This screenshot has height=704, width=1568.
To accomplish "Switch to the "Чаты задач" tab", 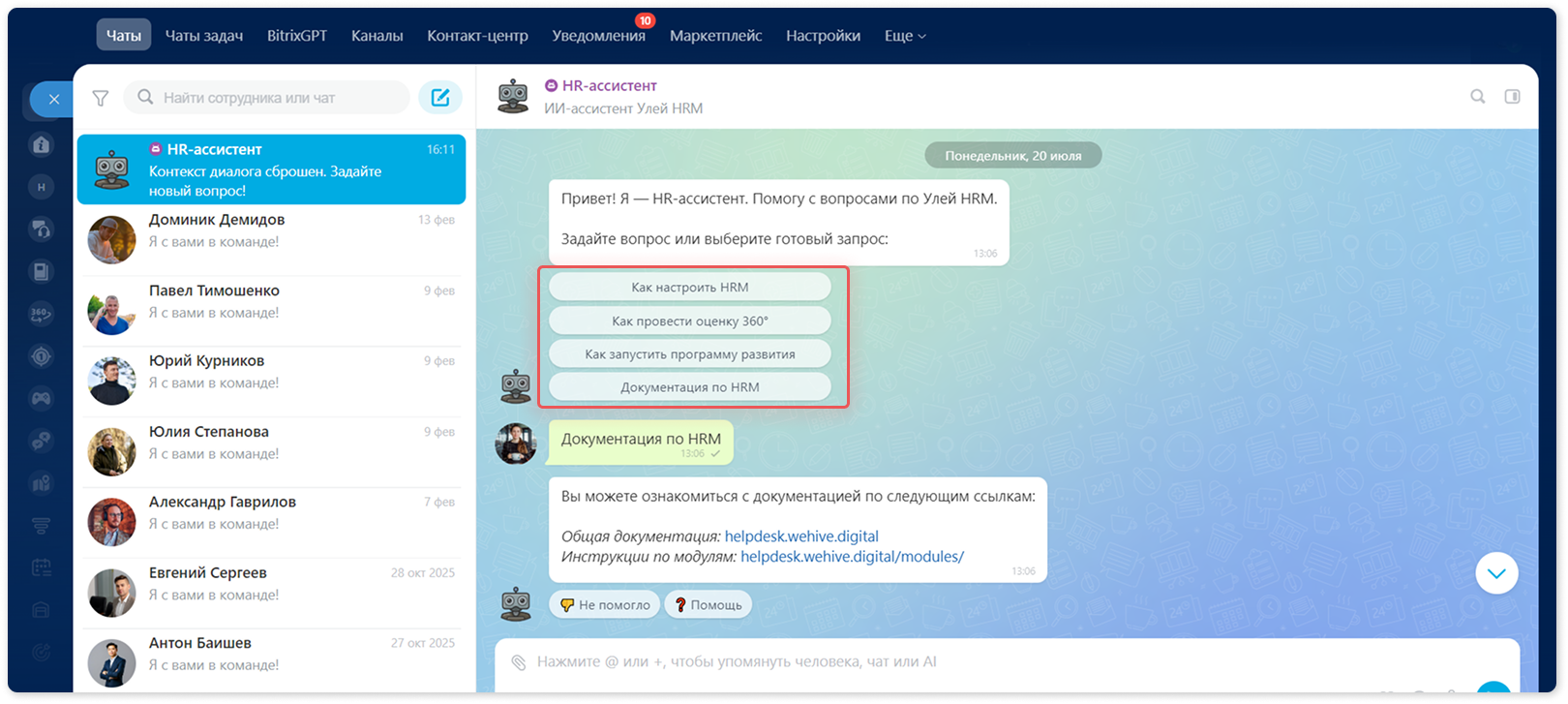I will tap(204, 36).
